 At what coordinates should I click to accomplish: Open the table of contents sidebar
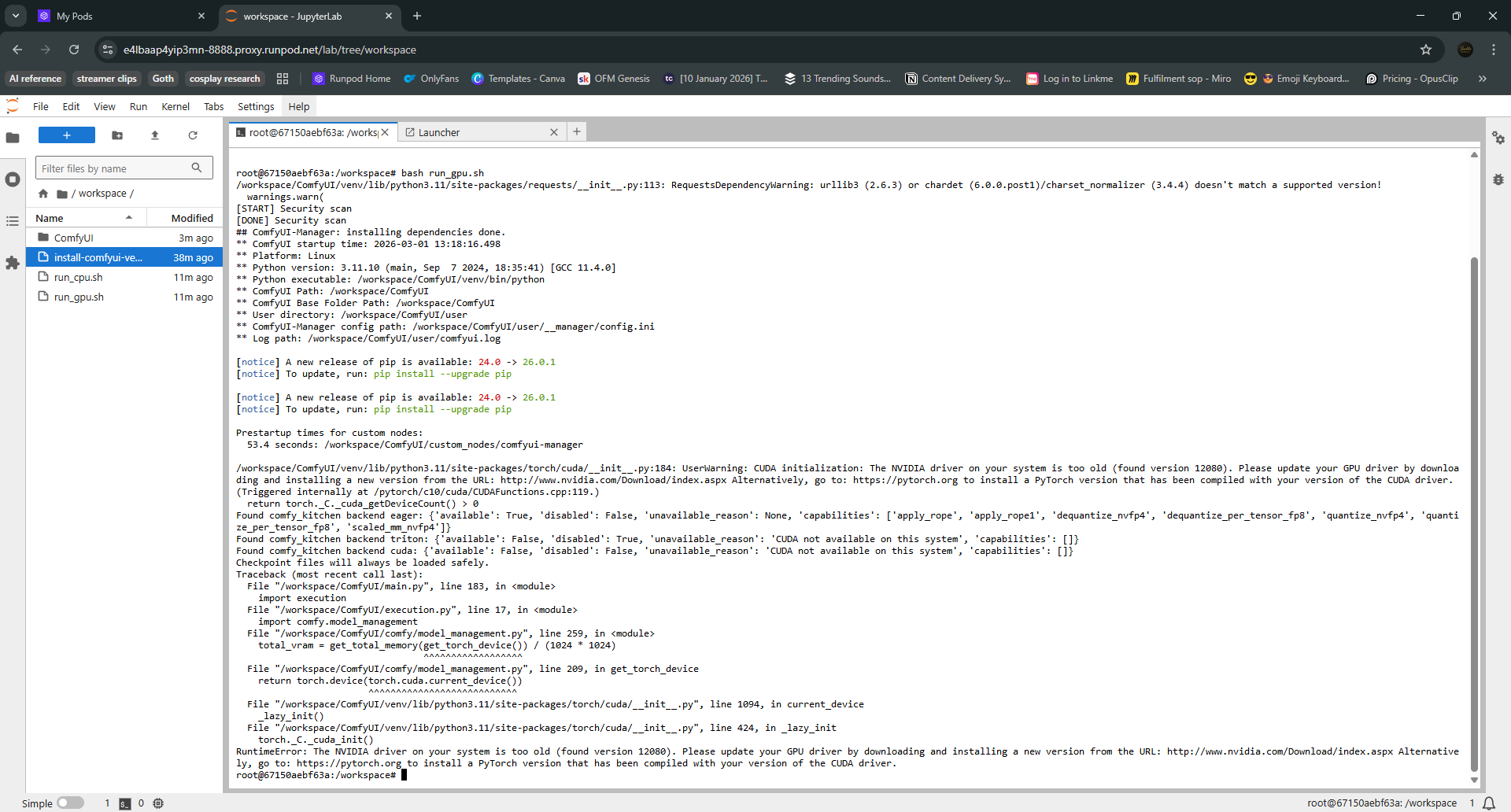click(x=13, y=221)
